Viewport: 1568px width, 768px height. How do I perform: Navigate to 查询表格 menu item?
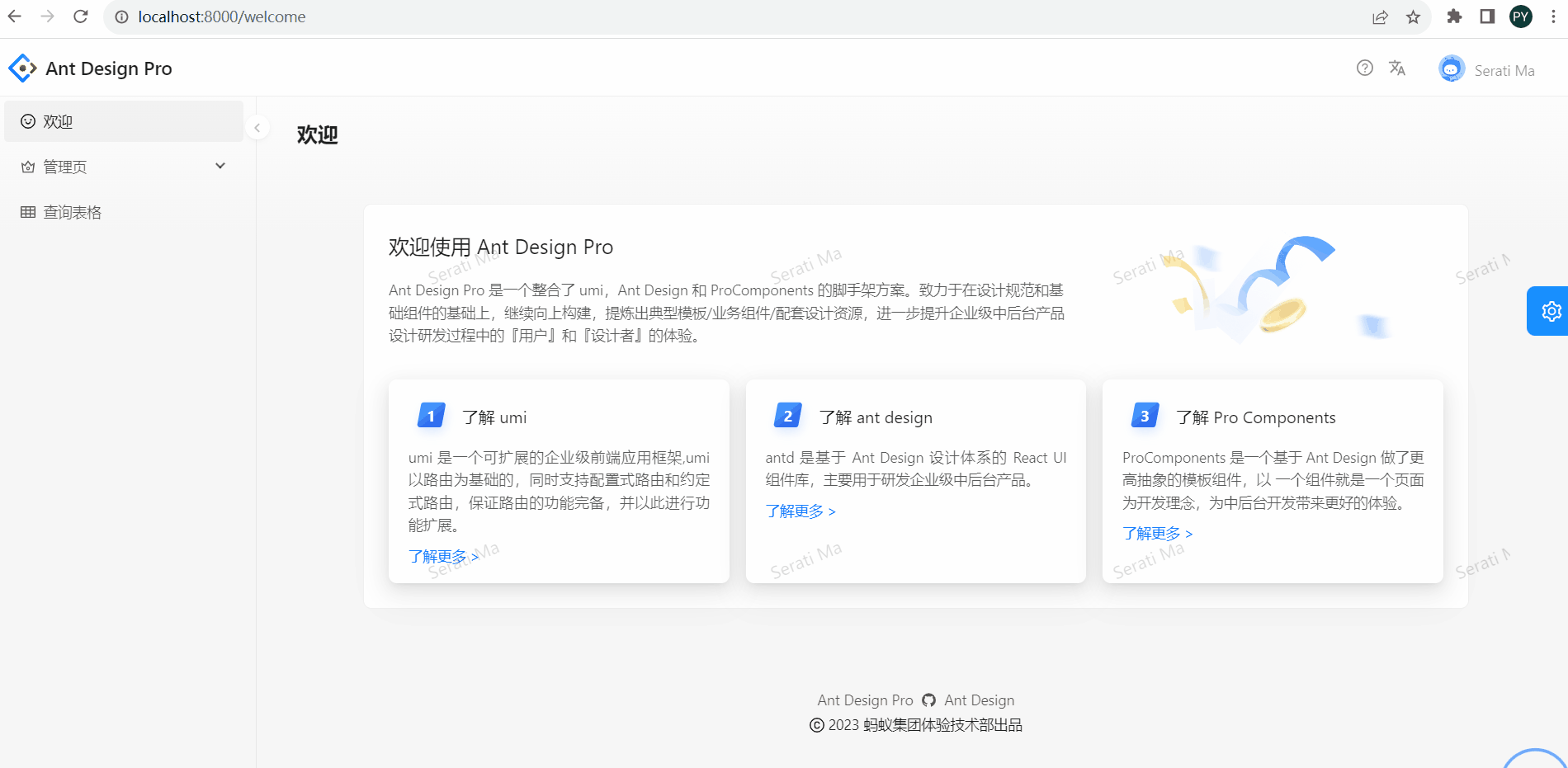(124, 212)
